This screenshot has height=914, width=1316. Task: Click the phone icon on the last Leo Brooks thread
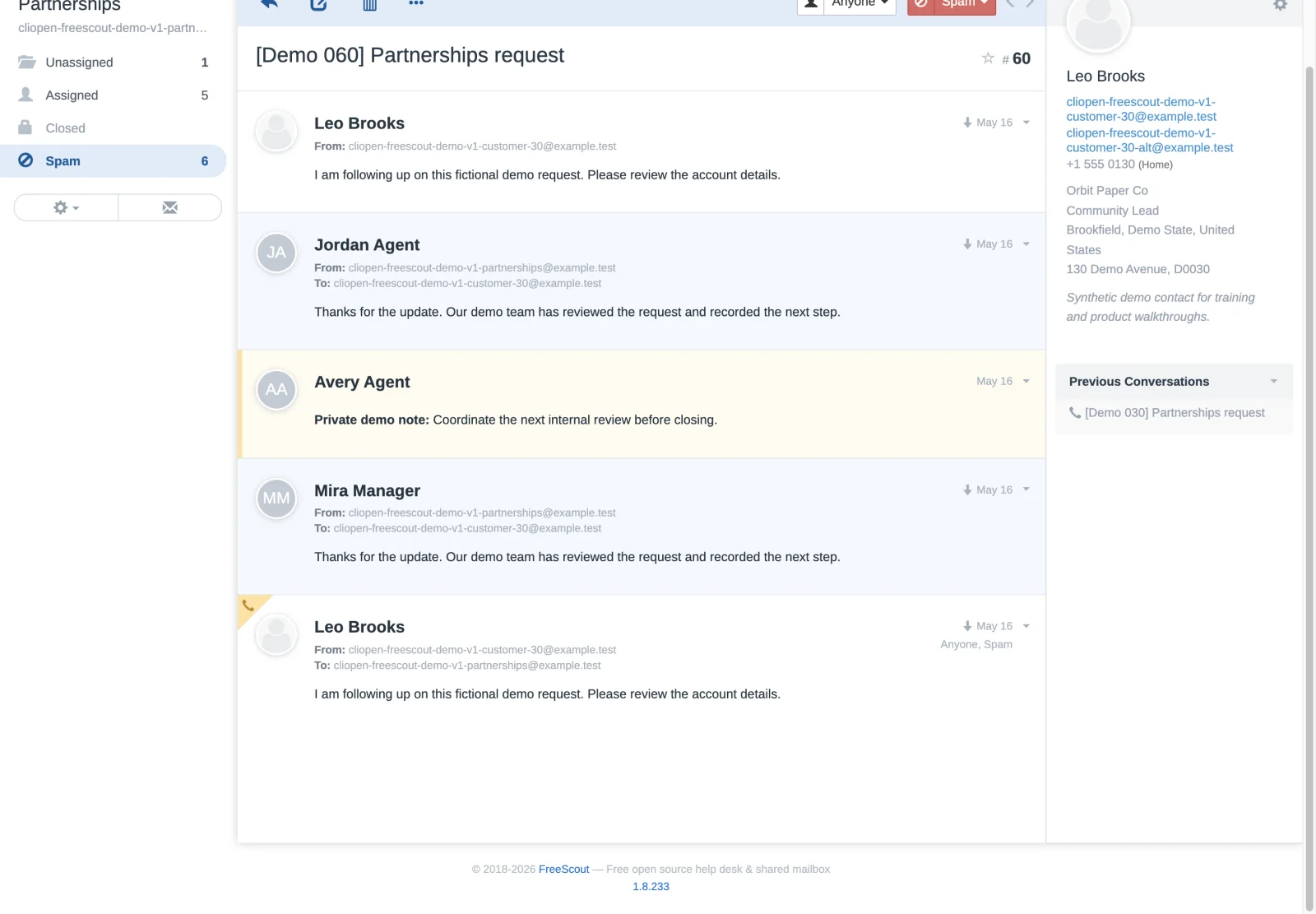(x=248, y=605)
